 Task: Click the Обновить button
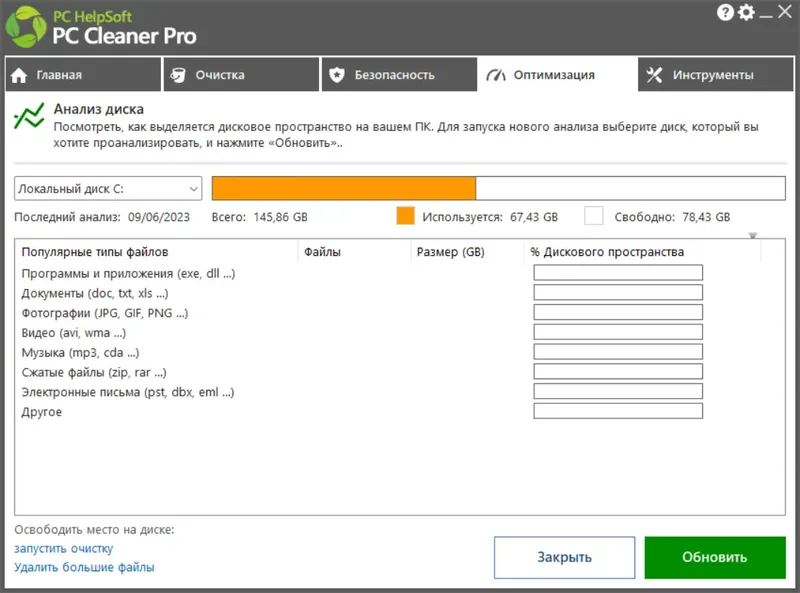click(x=715, y=557)
